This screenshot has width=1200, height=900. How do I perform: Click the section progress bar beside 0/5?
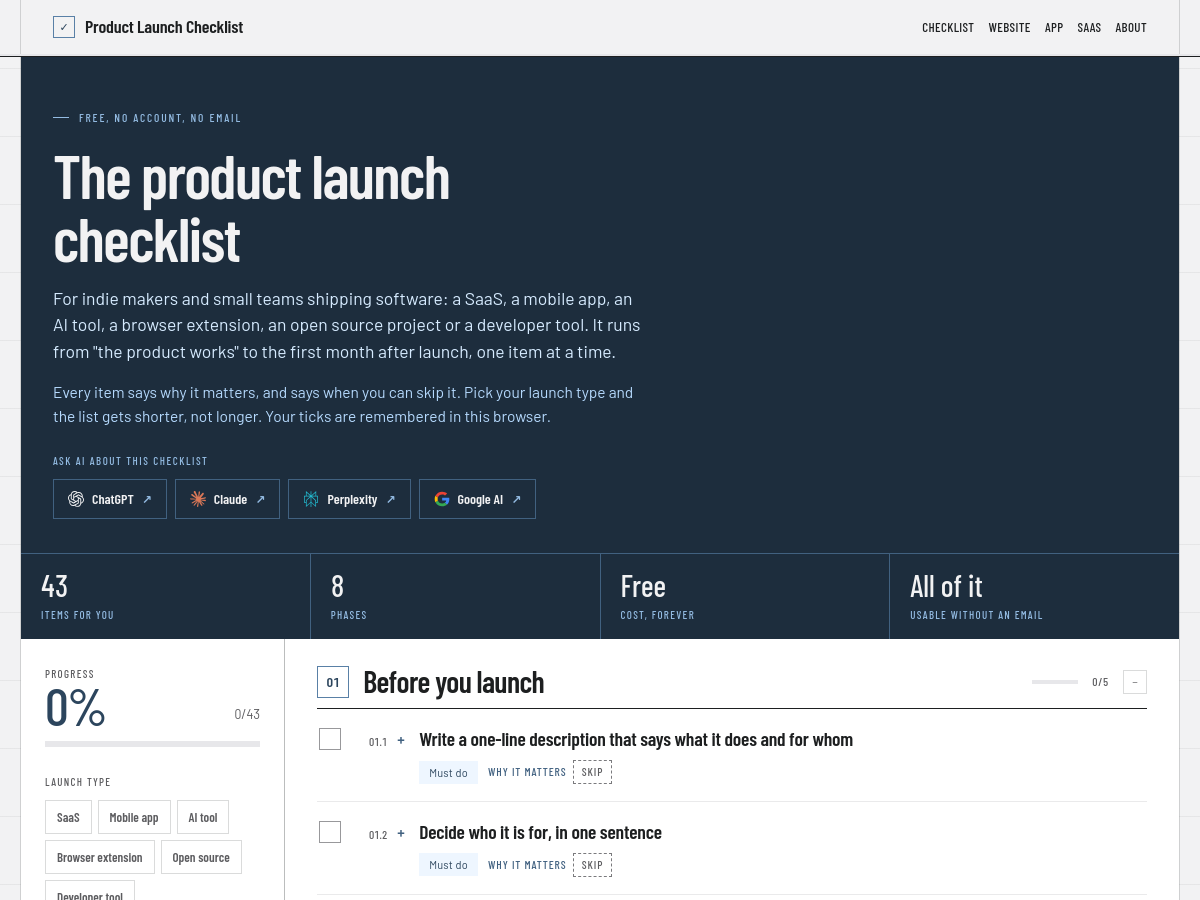[x=1055, y=682]
